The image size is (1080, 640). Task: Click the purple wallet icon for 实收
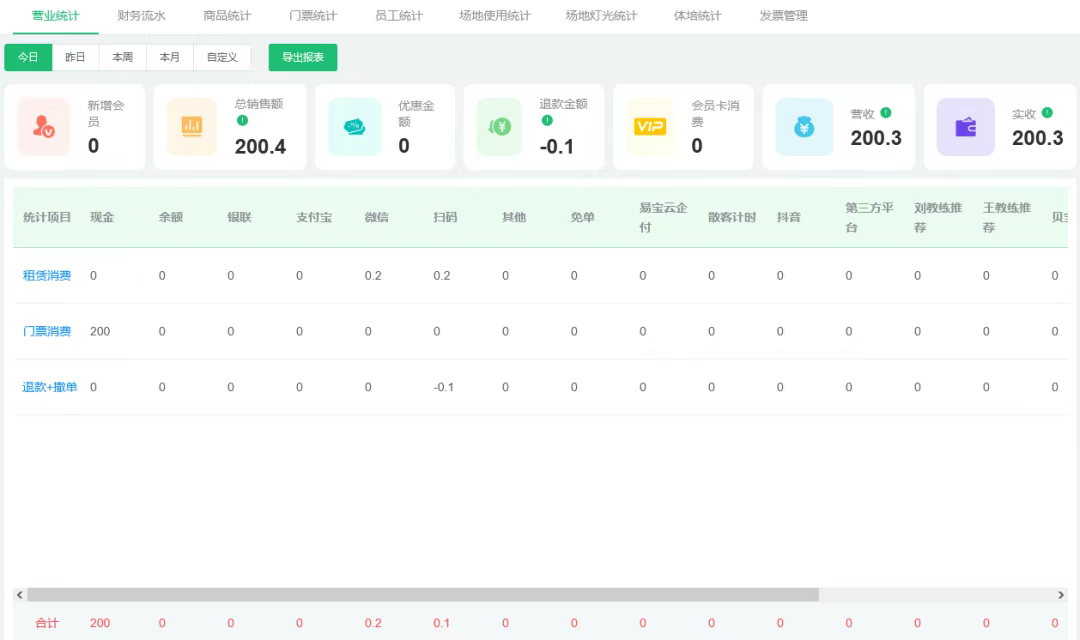point(965,127)
